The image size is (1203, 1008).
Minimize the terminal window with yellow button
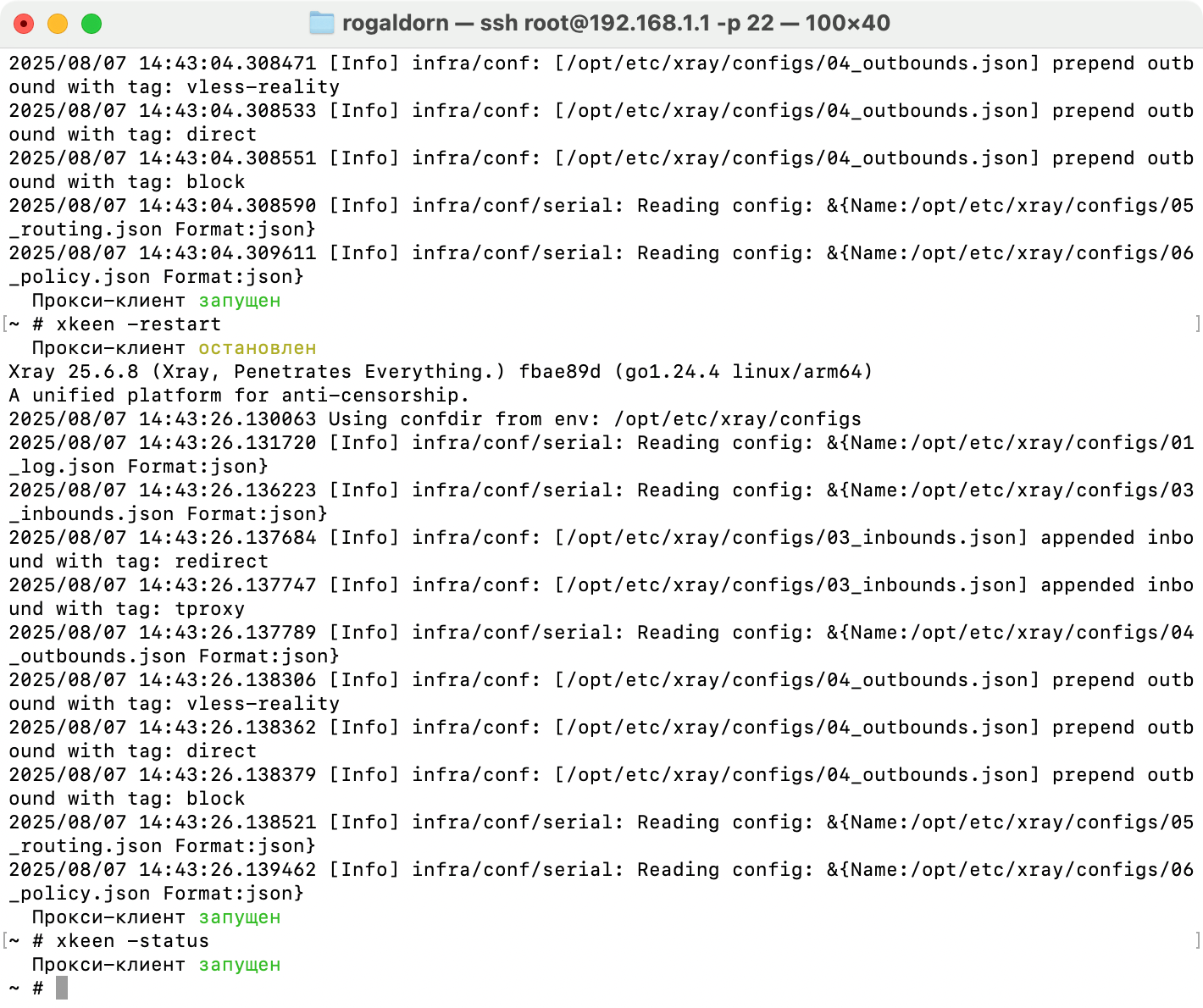tap(58, 24)
